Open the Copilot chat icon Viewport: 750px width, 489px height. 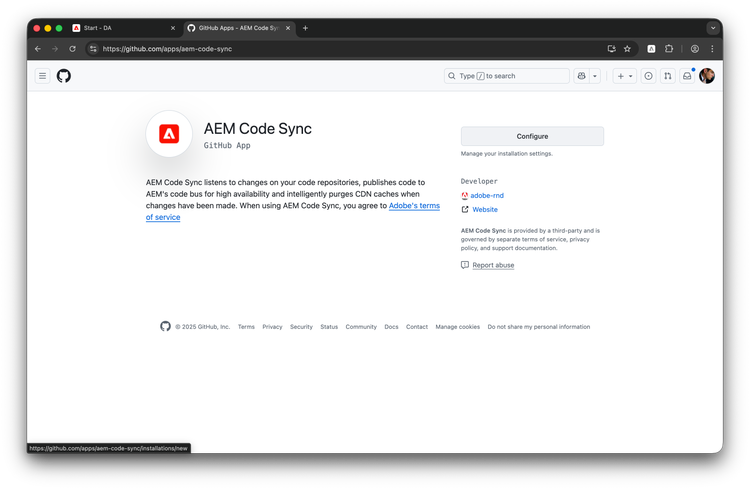point(581,76)
